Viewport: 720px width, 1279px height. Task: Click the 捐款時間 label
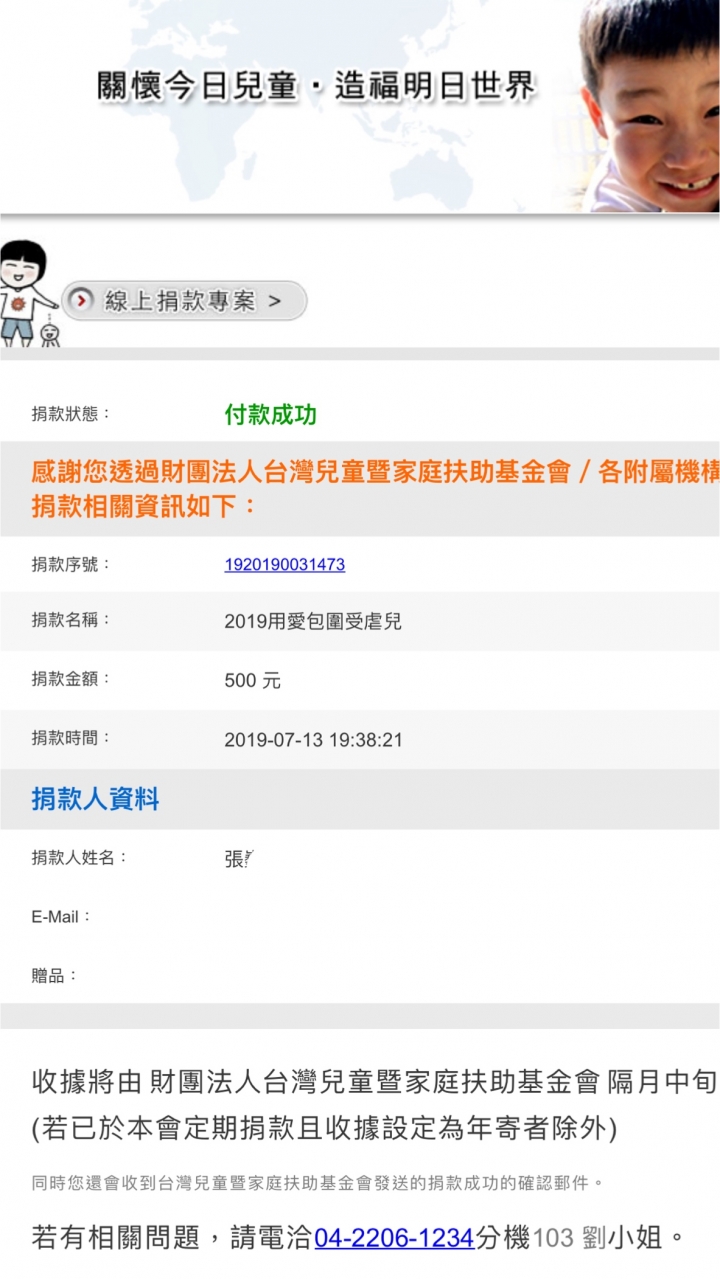pyautogui.click(x=72, y=738)
